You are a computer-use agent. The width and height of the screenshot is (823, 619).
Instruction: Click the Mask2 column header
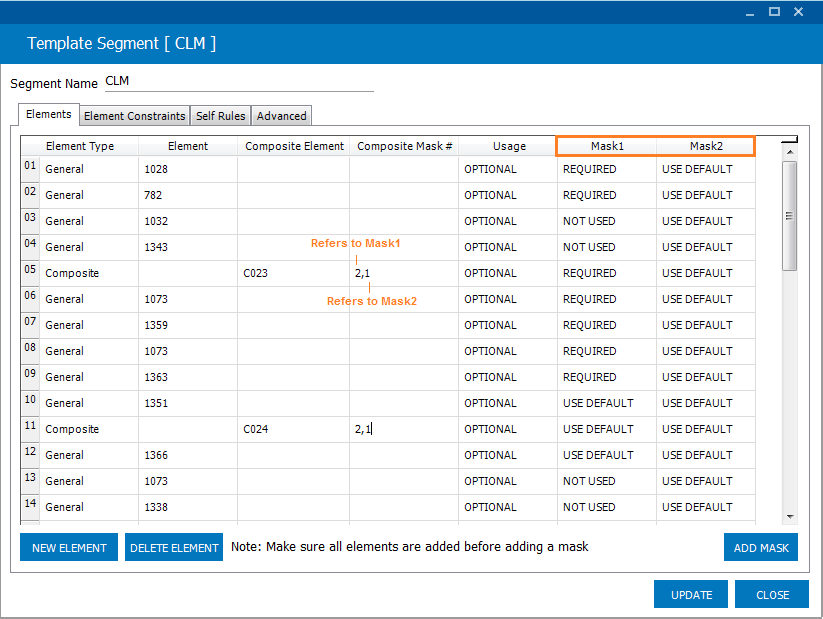706,146
